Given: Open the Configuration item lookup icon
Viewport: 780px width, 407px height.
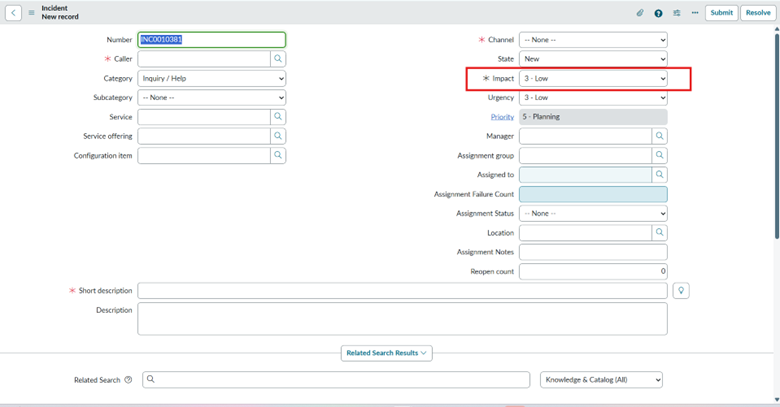Looking at the screenshot, I should (278, 155).
